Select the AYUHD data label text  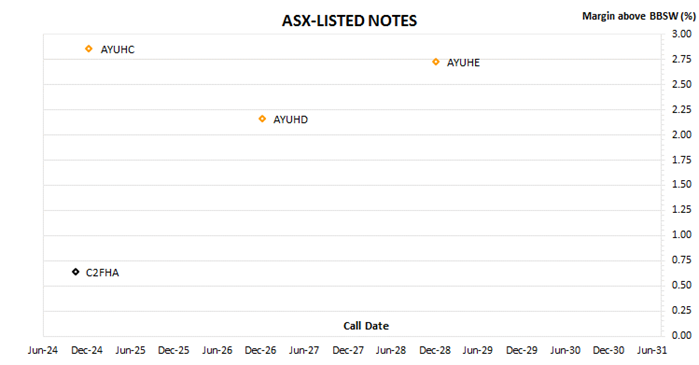pos(290,120)
